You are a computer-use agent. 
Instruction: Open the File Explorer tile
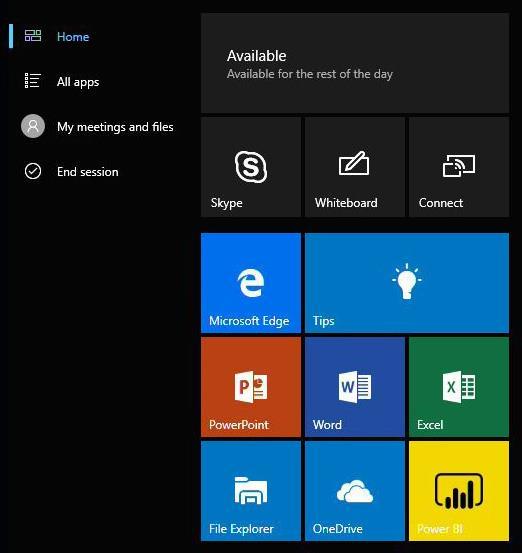pos(251,491)
